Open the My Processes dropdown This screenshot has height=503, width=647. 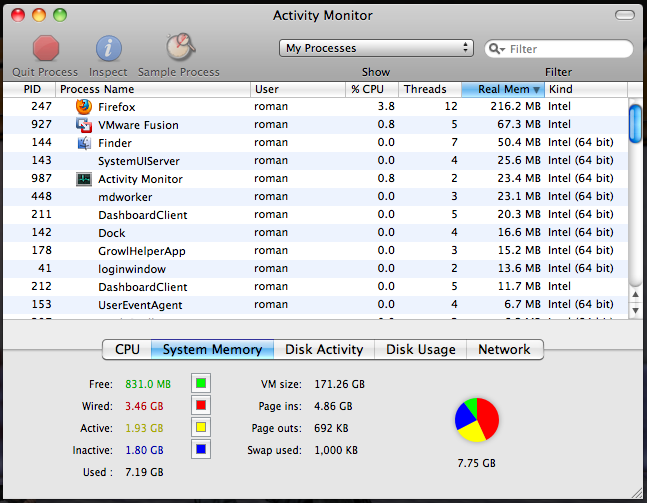pos(376,48)
